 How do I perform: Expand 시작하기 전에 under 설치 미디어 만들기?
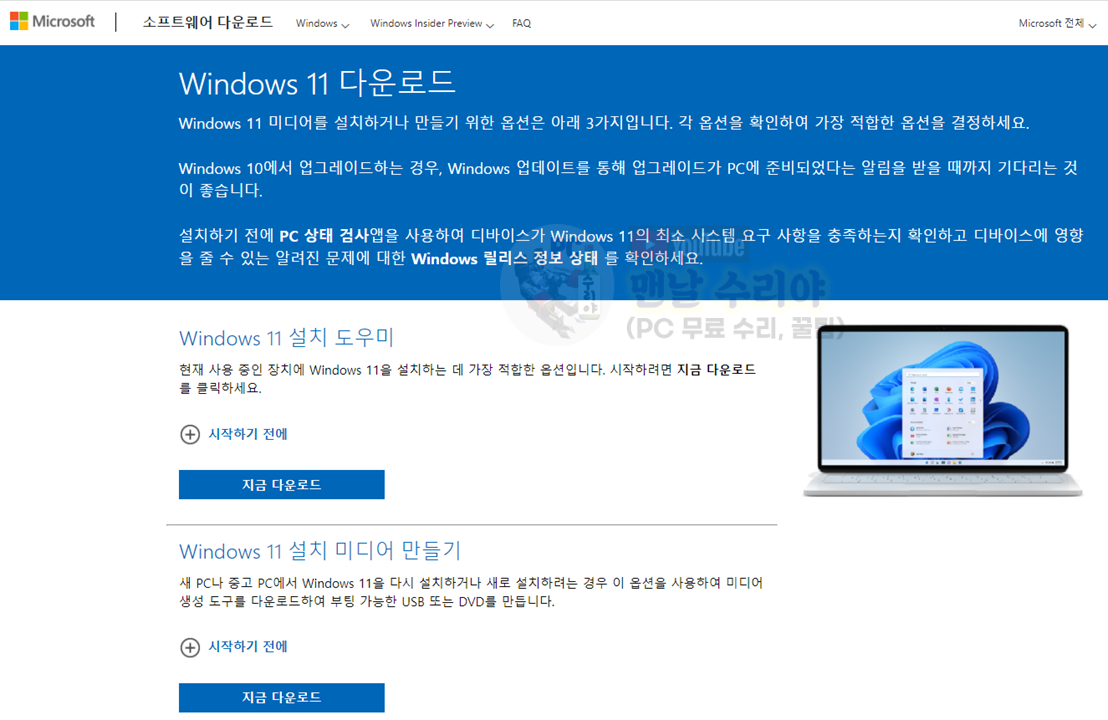(x=247, y=647)
